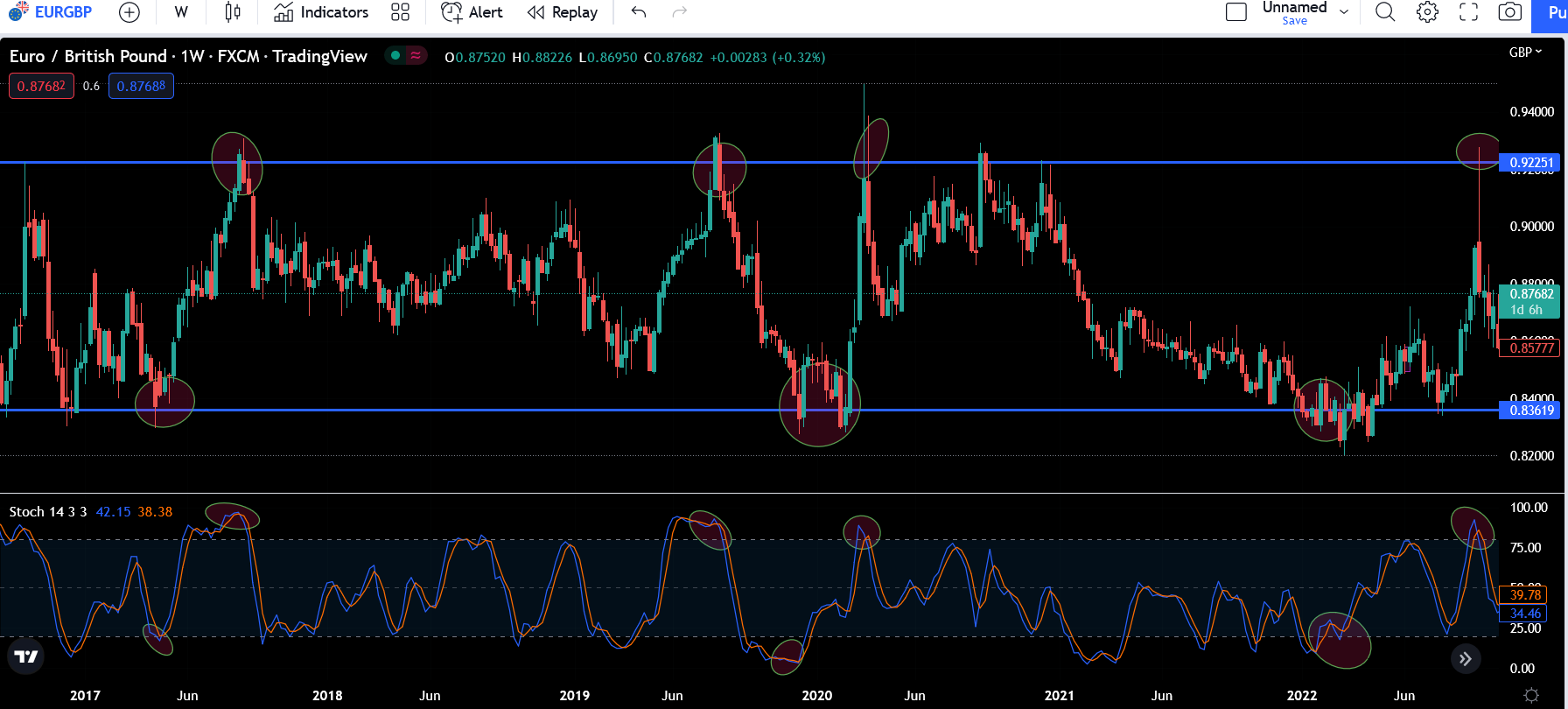Click the compare or add symbol plus icon
1568x709 pixels.
pos(129,12)
